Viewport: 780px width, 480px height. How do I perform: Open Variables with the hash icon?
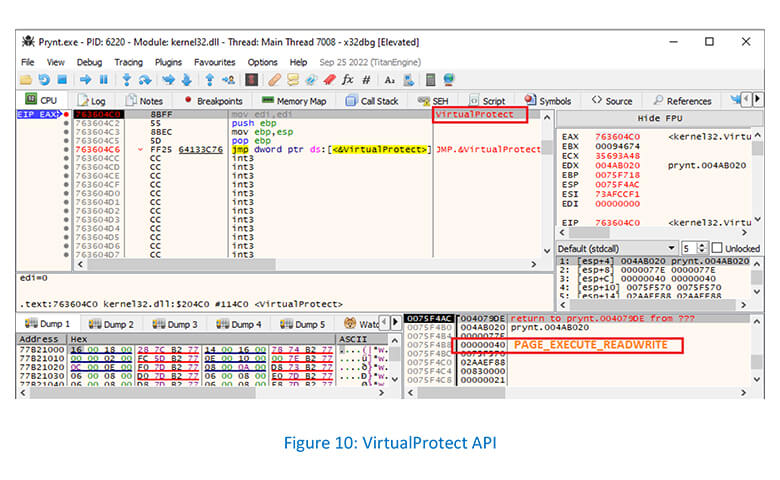pos(367,80)
